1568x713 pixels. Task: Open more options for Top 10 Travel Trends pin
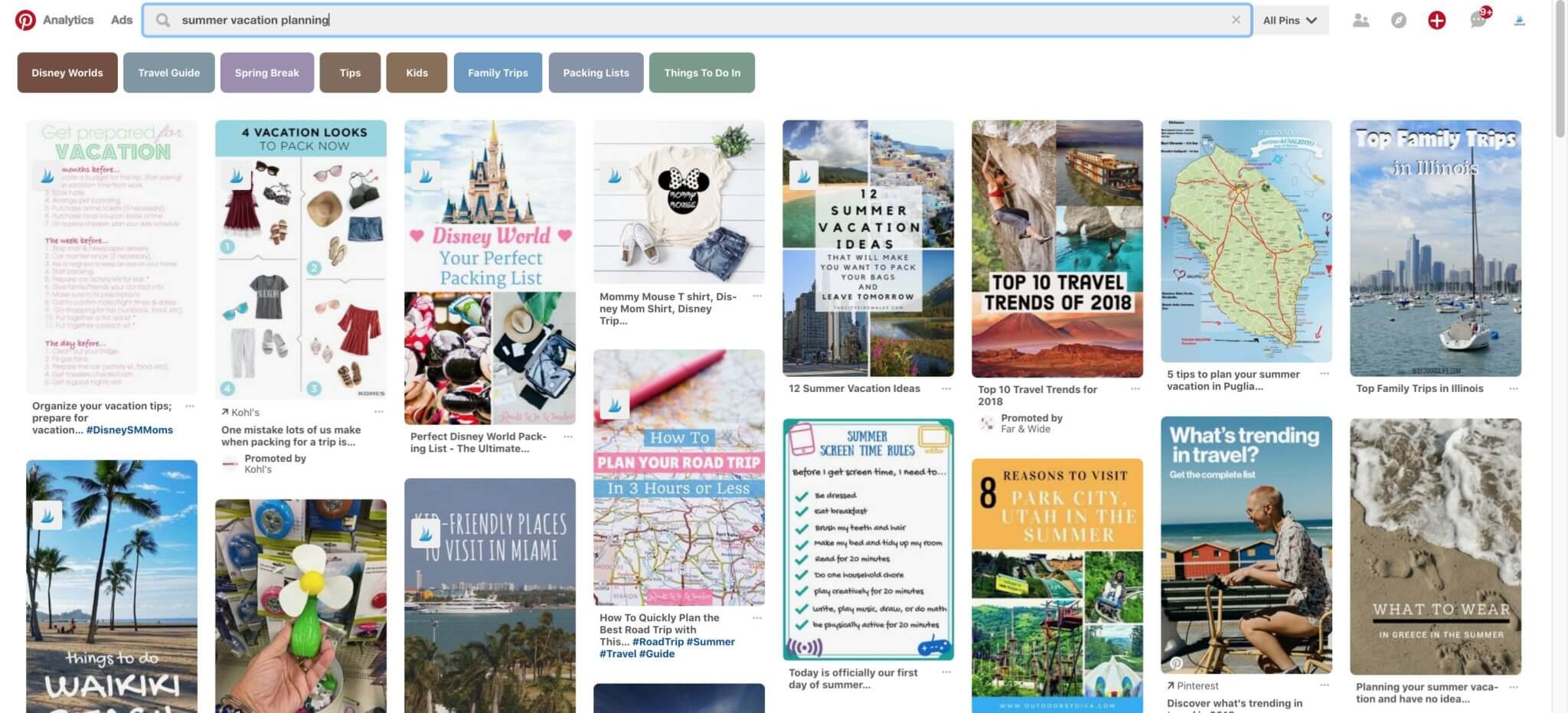click(1135, 389)
